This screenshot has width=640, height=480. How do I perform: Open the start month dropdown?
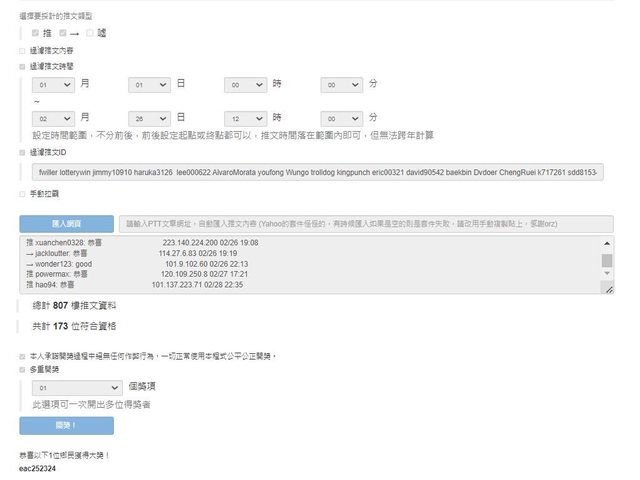53,85
